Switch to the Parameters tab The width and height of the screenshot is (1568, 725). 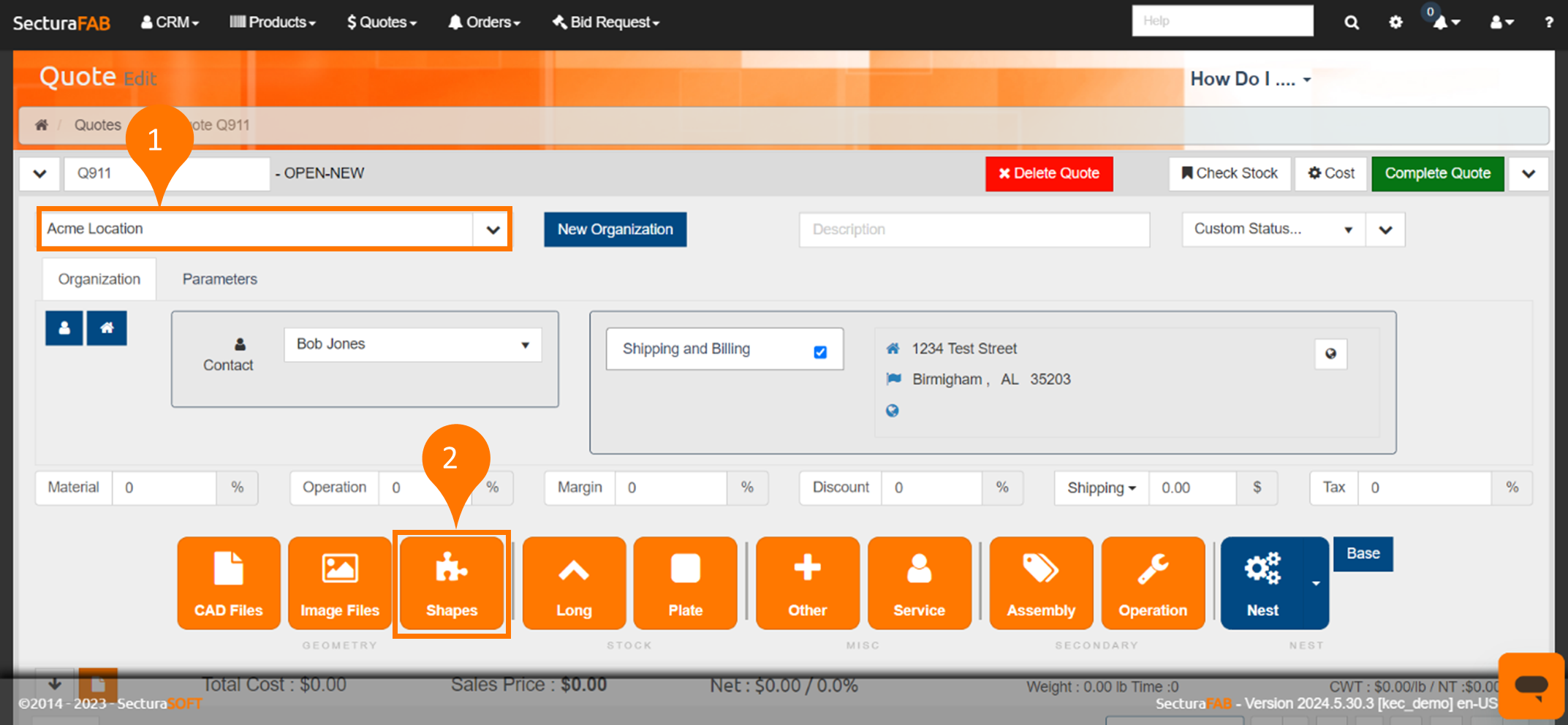pos(219,279)
